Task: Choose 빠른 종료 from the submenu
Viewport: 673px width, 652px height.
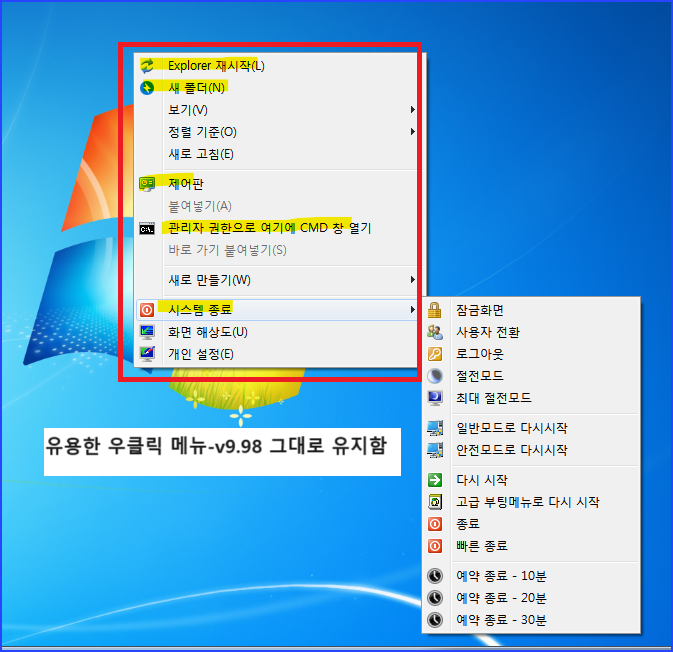Action: tap(531, 546)
